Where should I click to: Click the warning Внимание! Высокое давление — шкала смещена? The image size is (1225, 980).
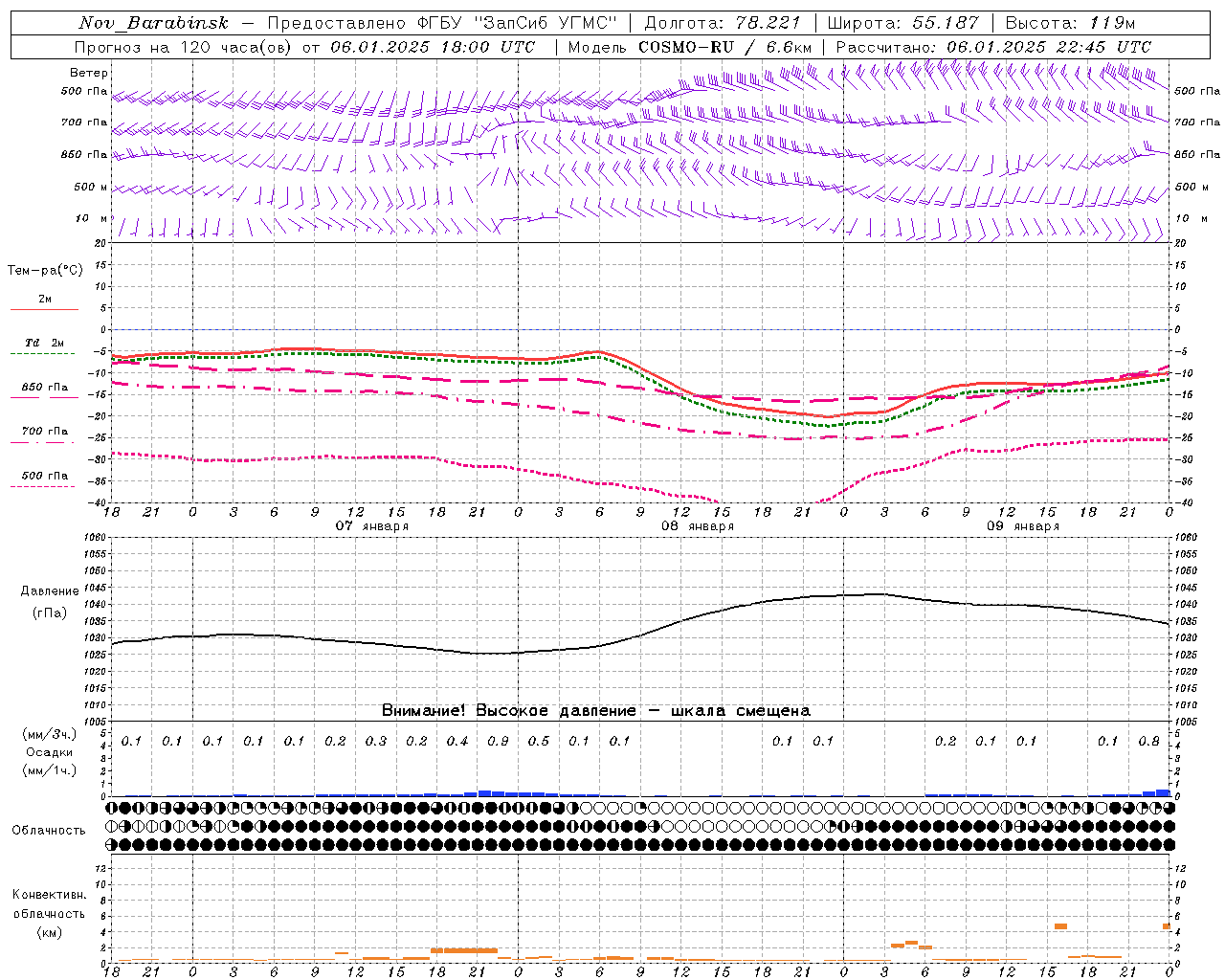[x=596, y=710]
